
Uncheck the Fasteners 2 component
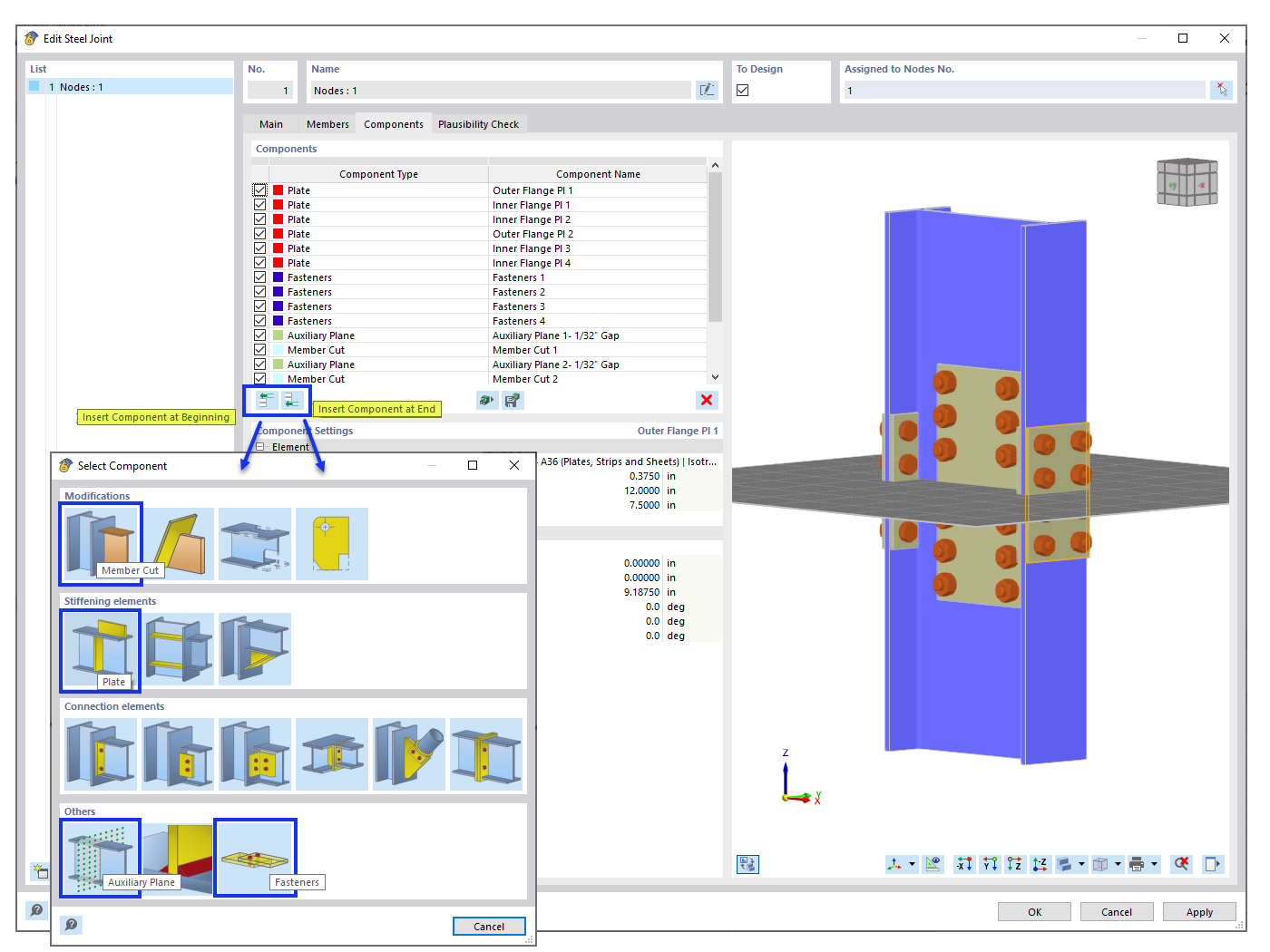[x=259, y=291]
